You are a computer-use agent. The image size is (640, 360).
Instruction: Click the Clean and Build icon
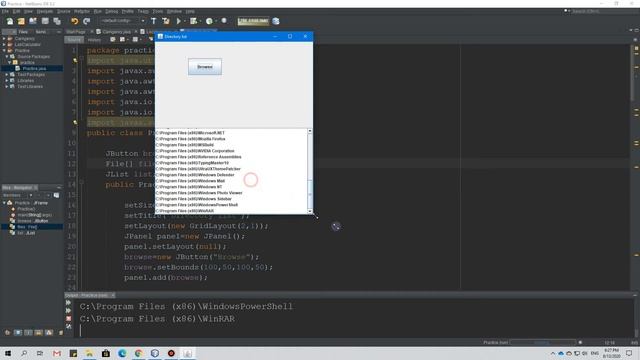(166, 21)
